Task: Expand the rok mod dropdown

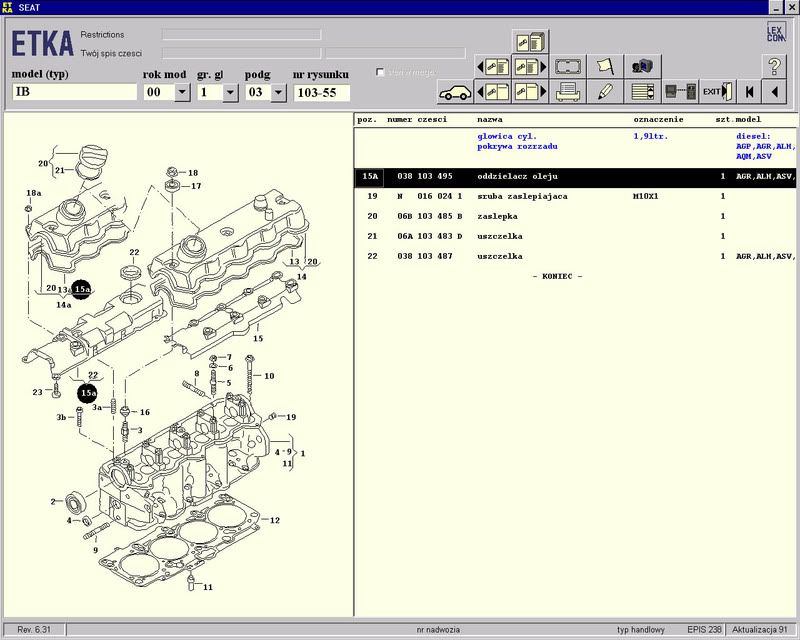Action: click(x=182, y=92)
